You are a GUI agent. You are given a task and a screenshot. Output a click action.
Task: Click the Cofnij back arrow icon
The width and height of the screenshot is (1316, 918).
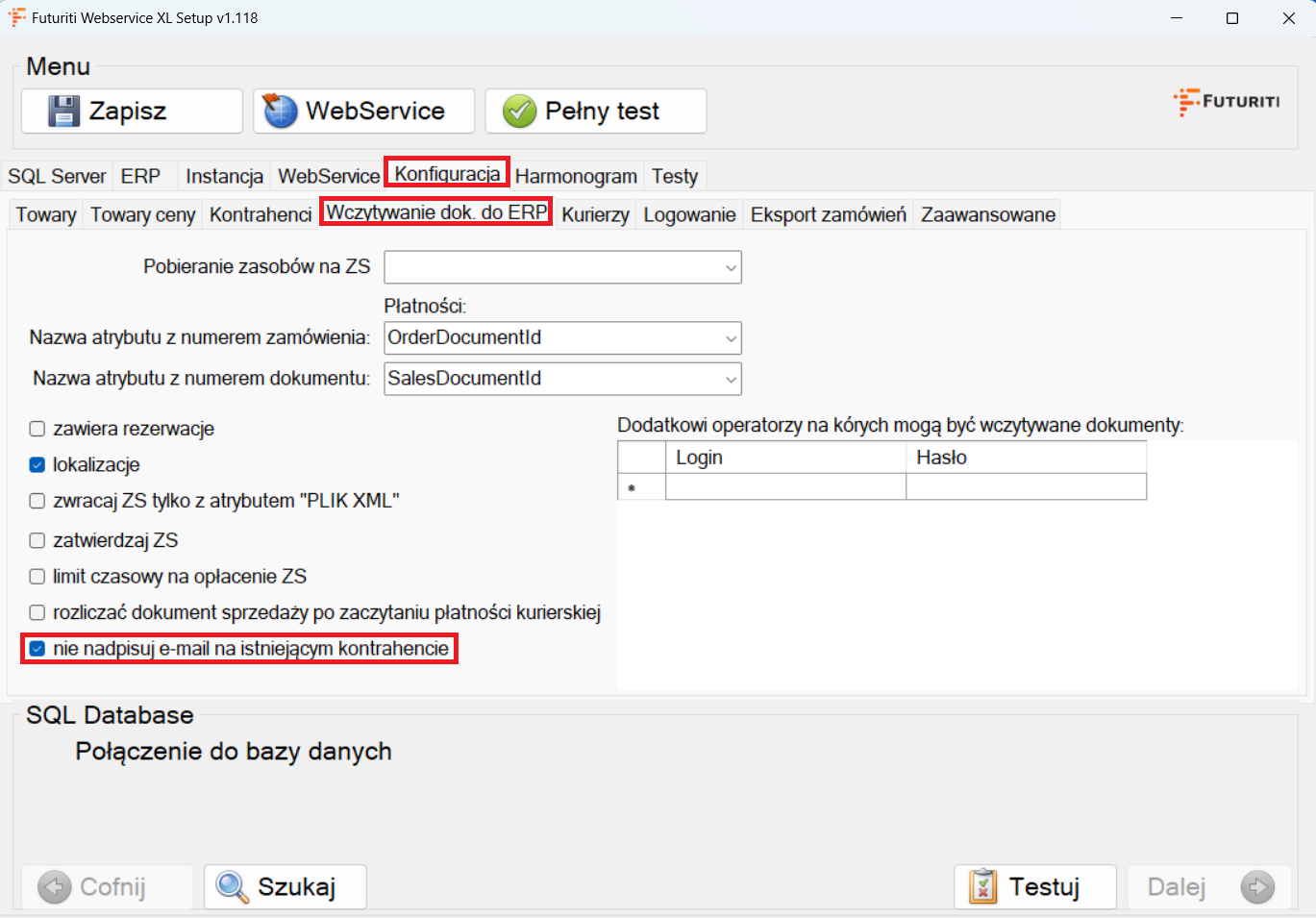point(55,886)
